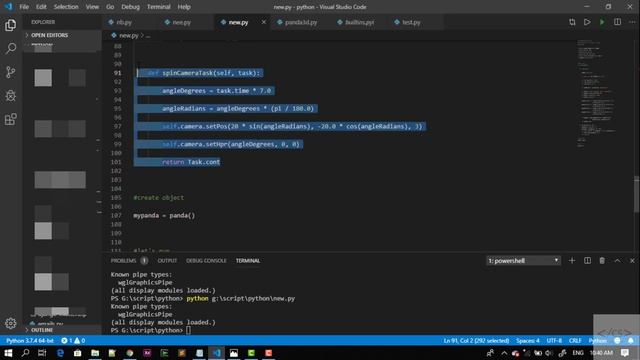
Task: Click the Ln 91, Col 2 cursor position
Action: coord(476,340)
